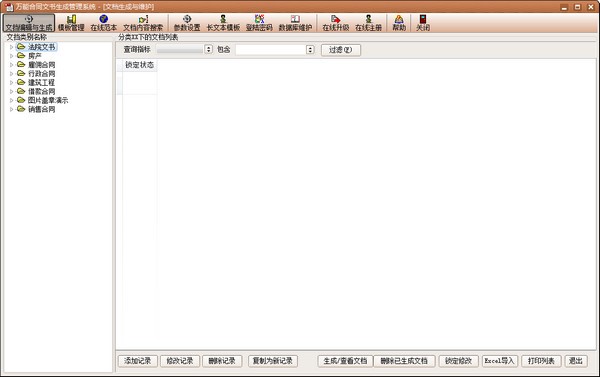Image resolution: width=600 pixels, height=377 pixels.
Task: Click the 包含 filter text field
Action: click(x=271, y=49)
